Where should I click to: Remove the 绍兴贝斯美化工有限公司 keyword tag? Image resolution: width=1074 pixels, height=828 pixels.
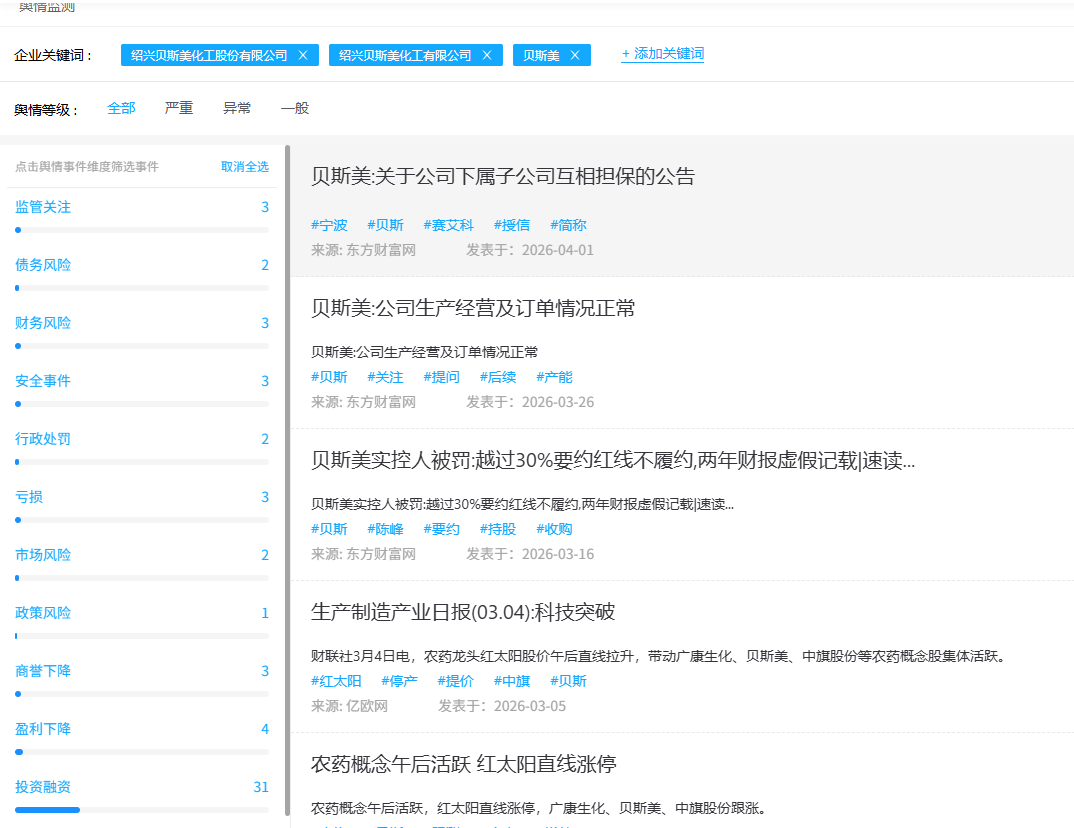(486, 55)
